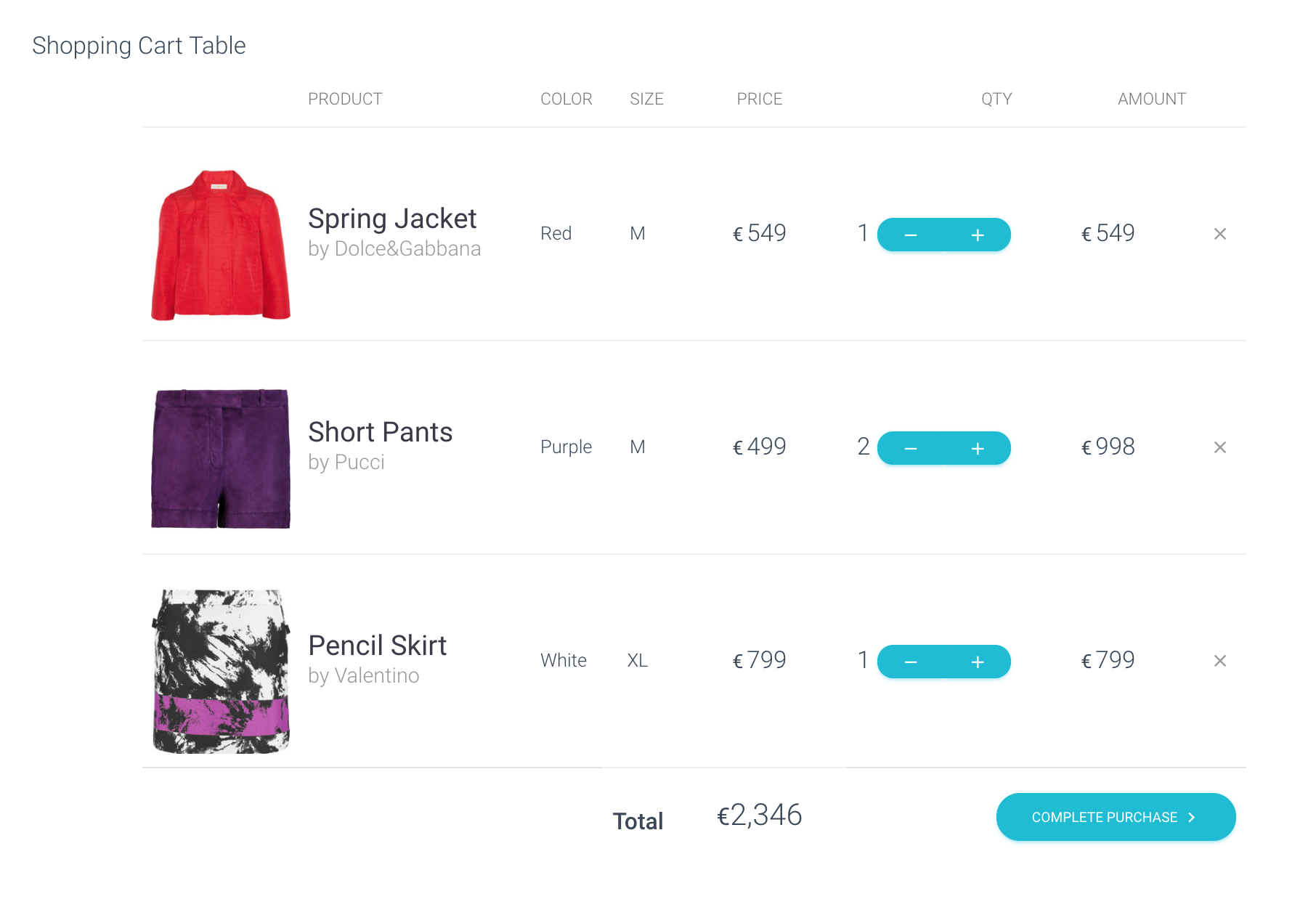The image size is (1316, 899).
Task: Decrease Pencil Skirt quantity with minus
Action: pos(911,662)
